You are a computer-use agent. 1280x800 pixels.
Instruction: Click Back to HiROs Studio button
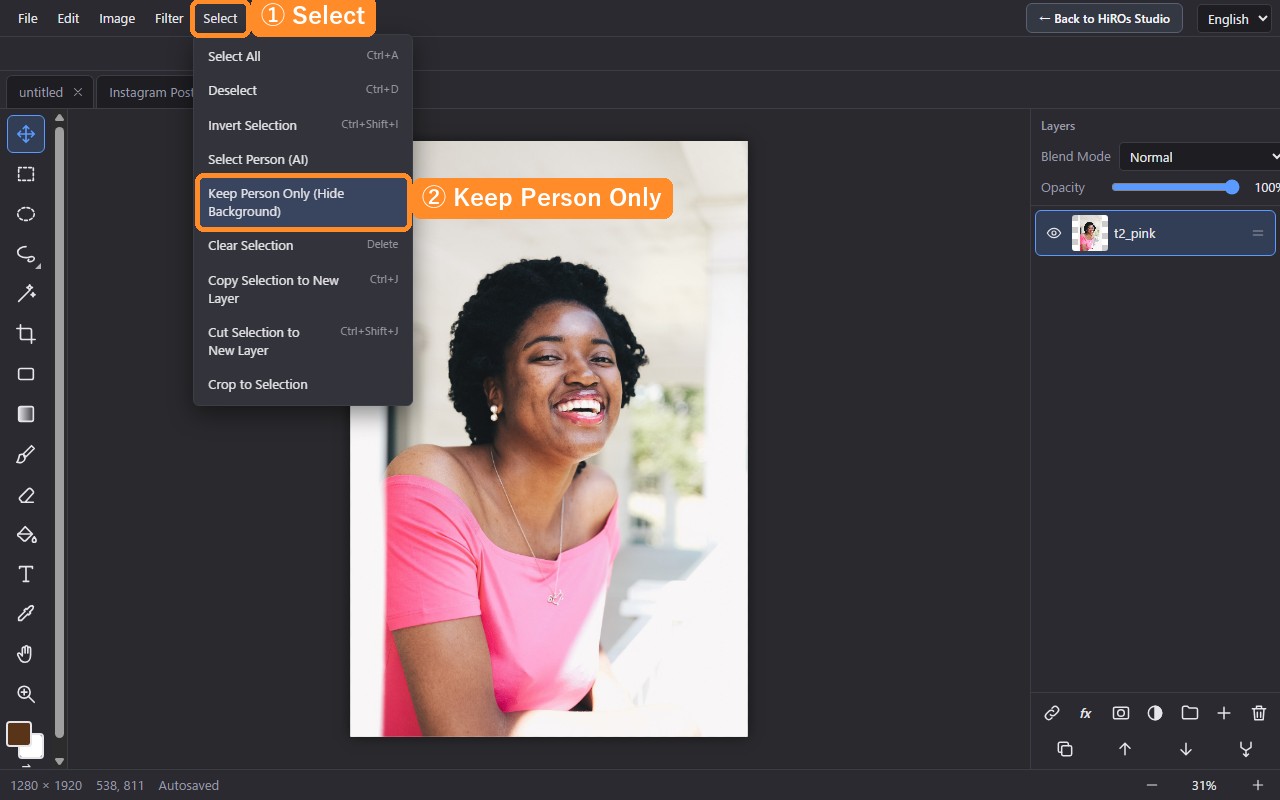[x=1104, y=18]
